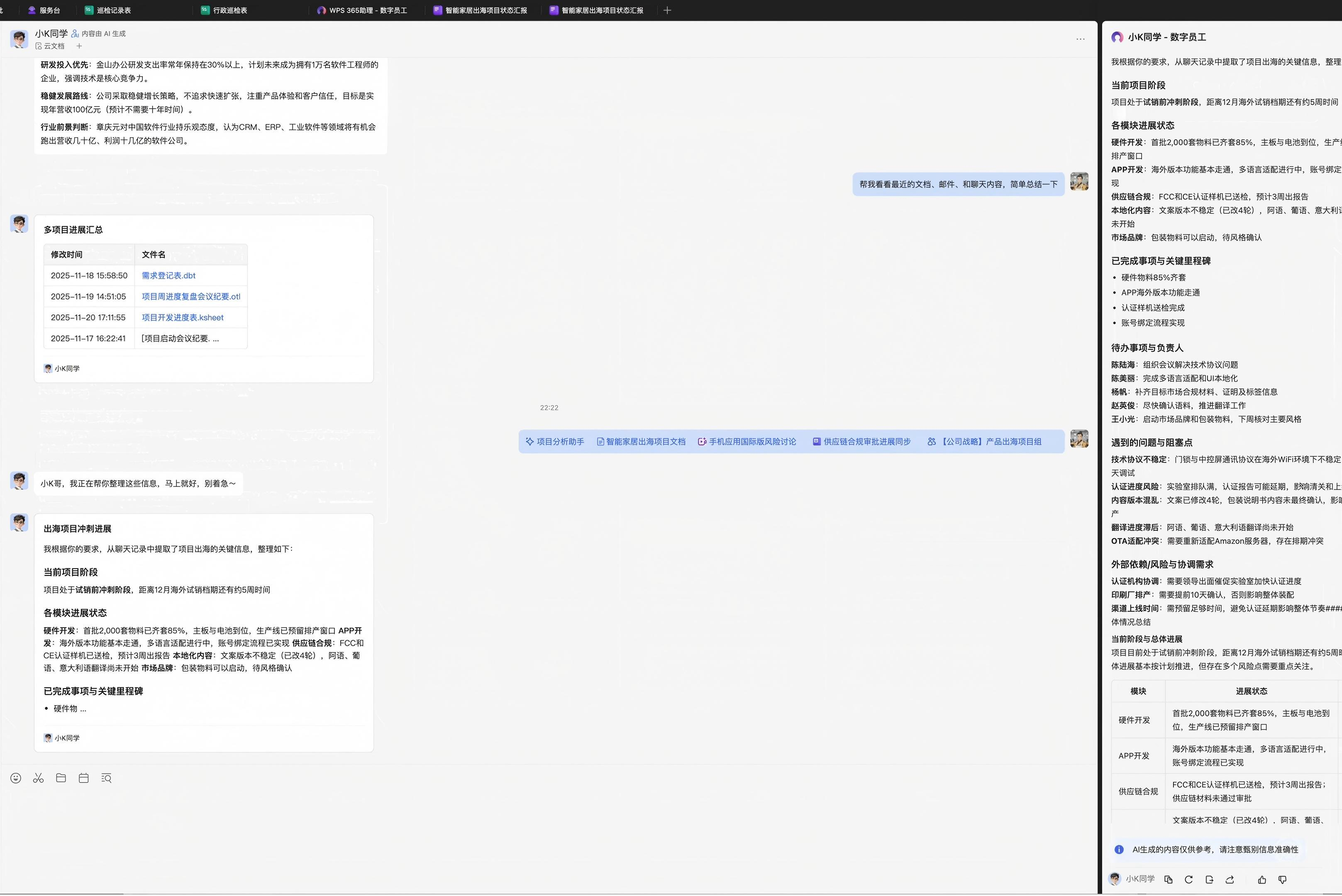Give thumbs down to AI answer
Image resolution: width=1342 pixels, height=896 pixels.
1283,880
